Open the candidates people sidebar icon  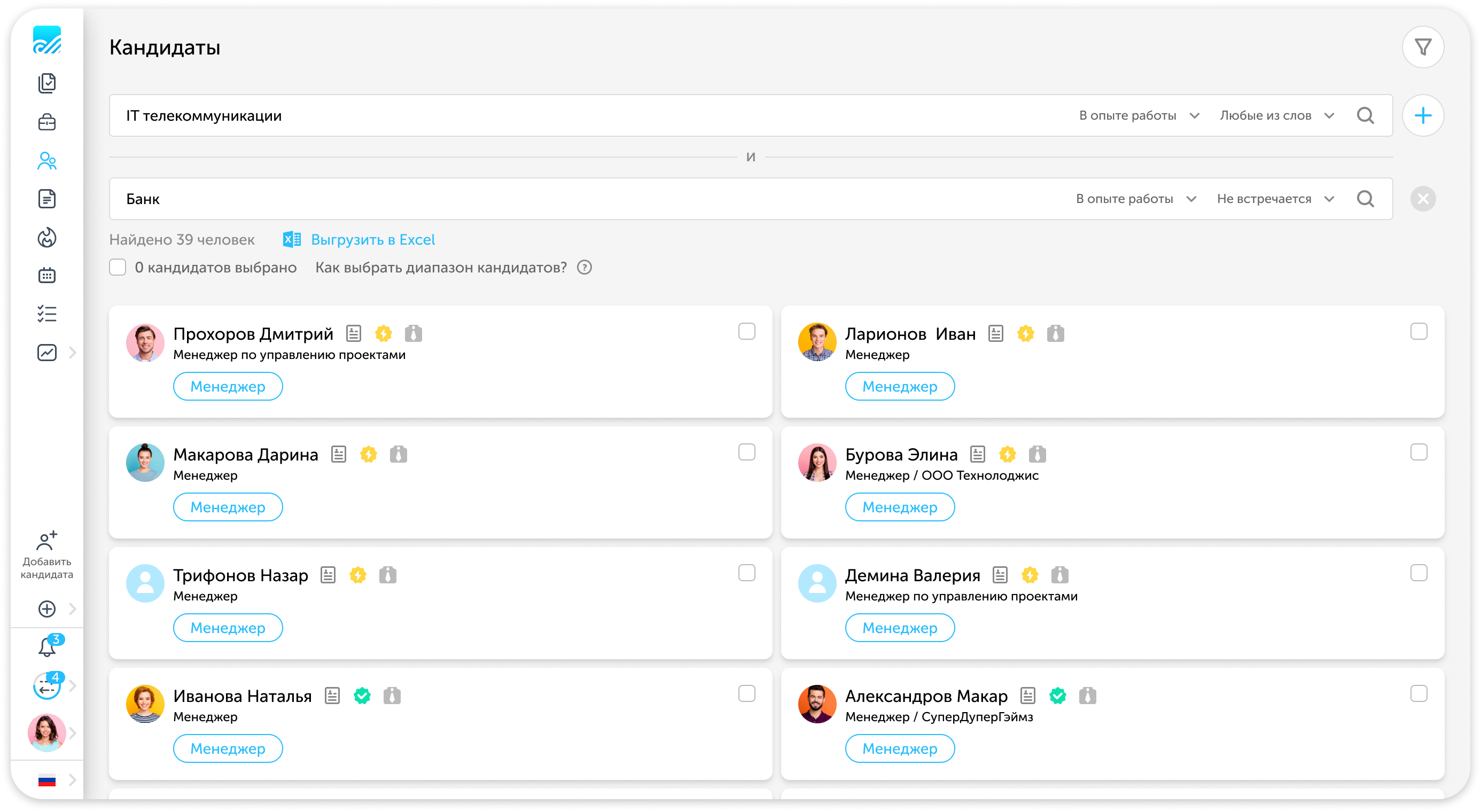pos(47,161)
